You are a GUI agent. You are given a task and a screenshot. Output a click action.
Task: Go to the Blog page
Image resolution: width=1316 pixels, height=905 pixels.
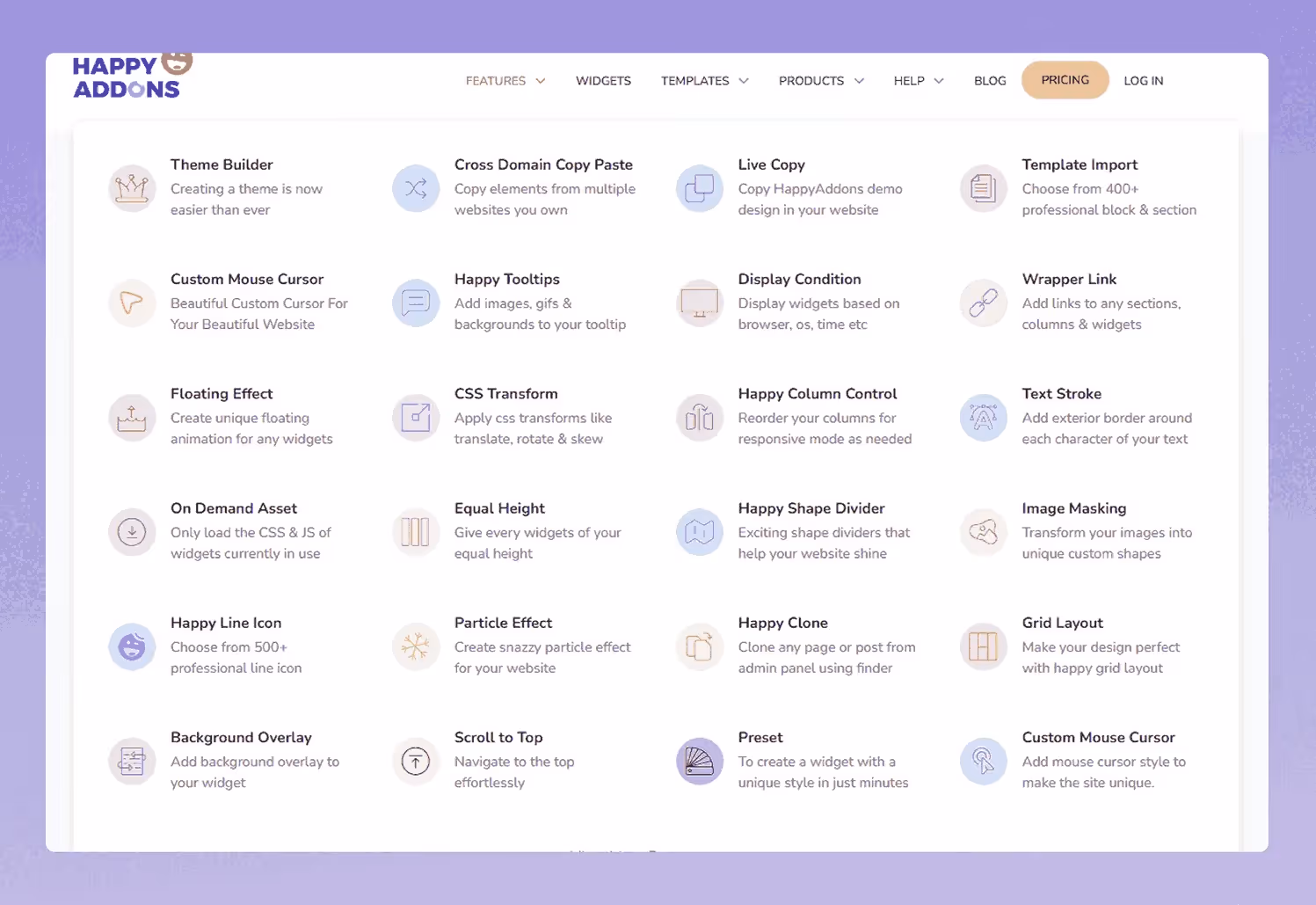coord(990,81)
